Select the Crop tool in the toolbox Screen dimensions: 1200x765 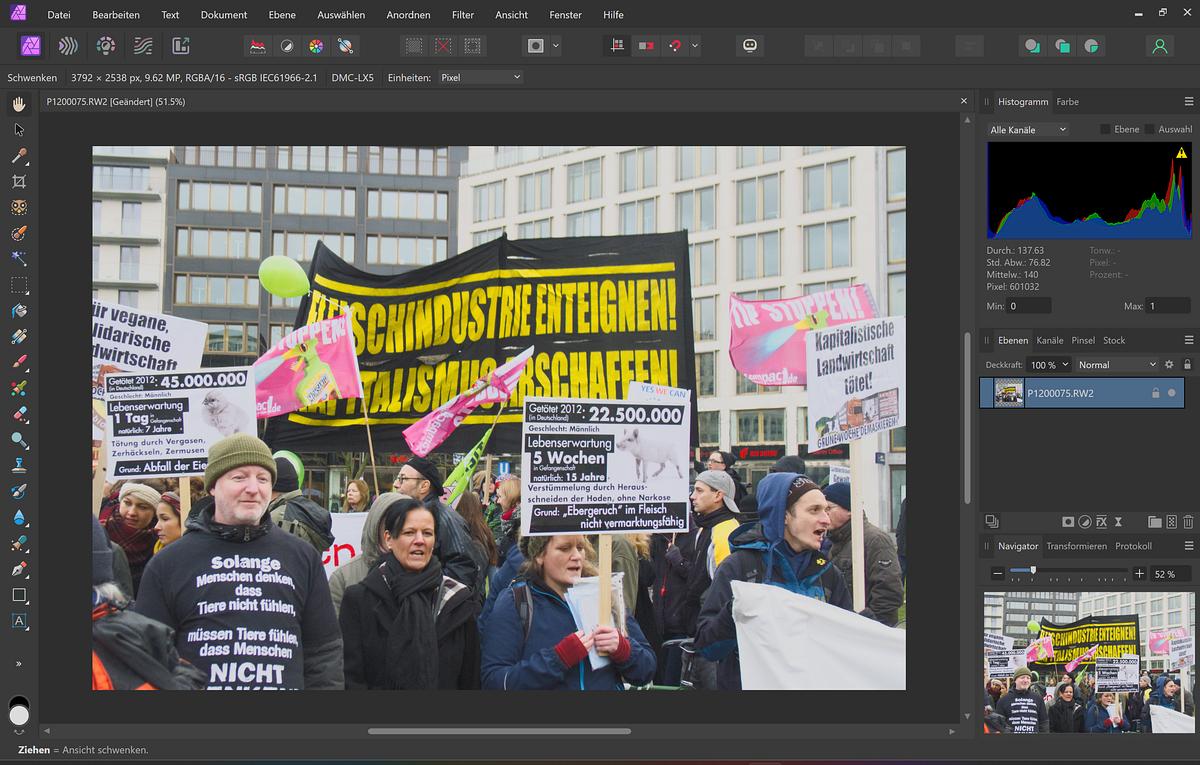click(x=19, y=181)
